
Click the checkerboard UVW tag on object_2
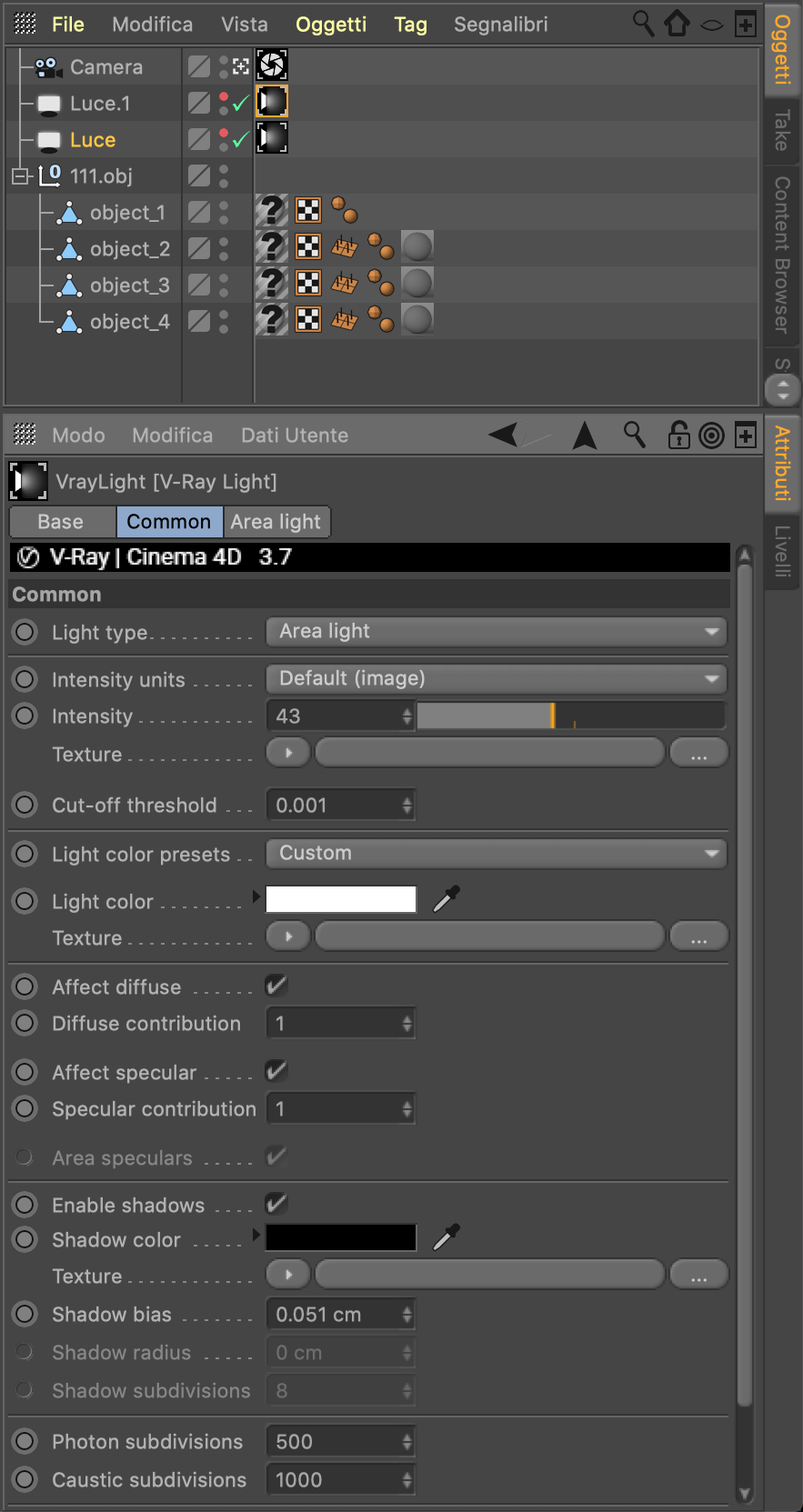(x=308, y=246)
